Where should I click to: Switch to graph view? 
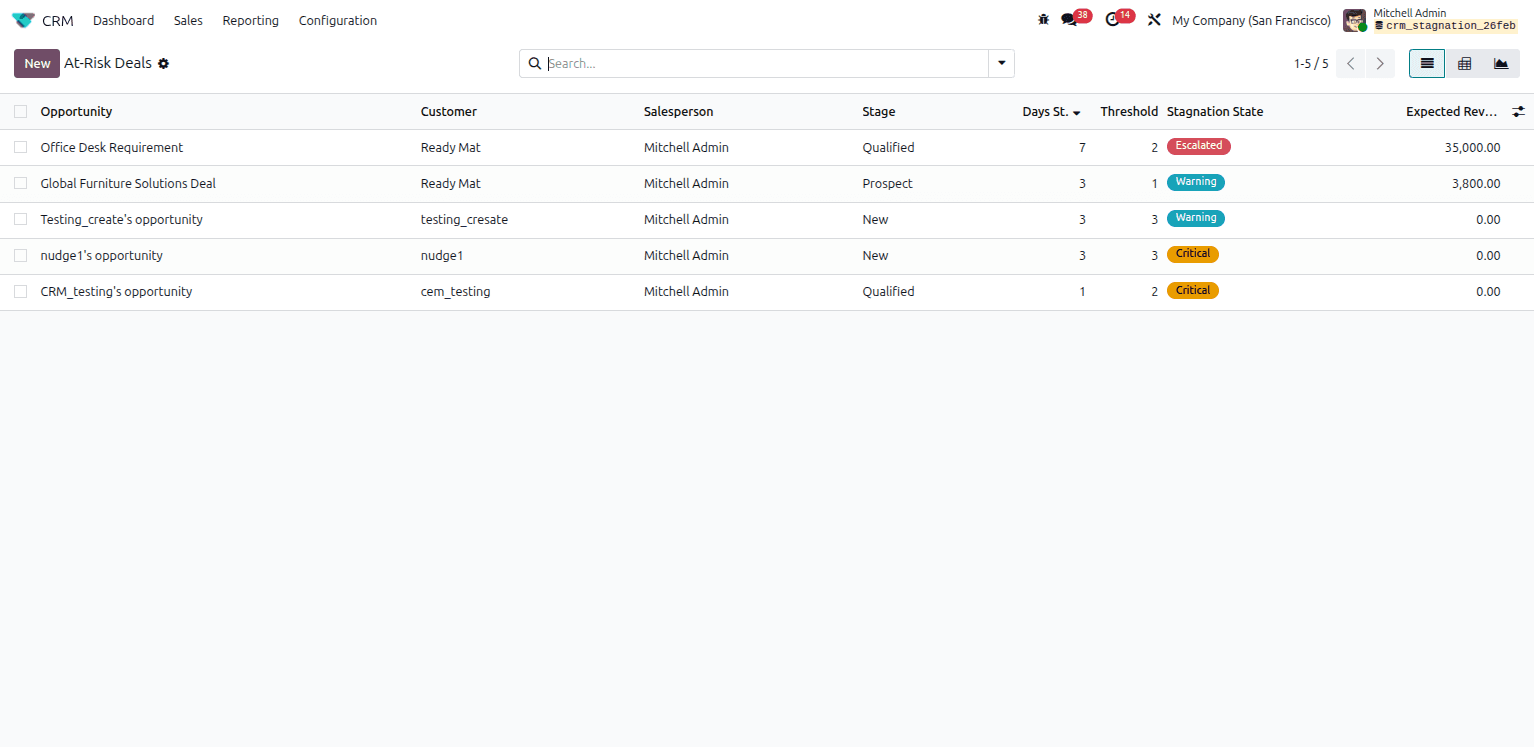coord(1501,63)
